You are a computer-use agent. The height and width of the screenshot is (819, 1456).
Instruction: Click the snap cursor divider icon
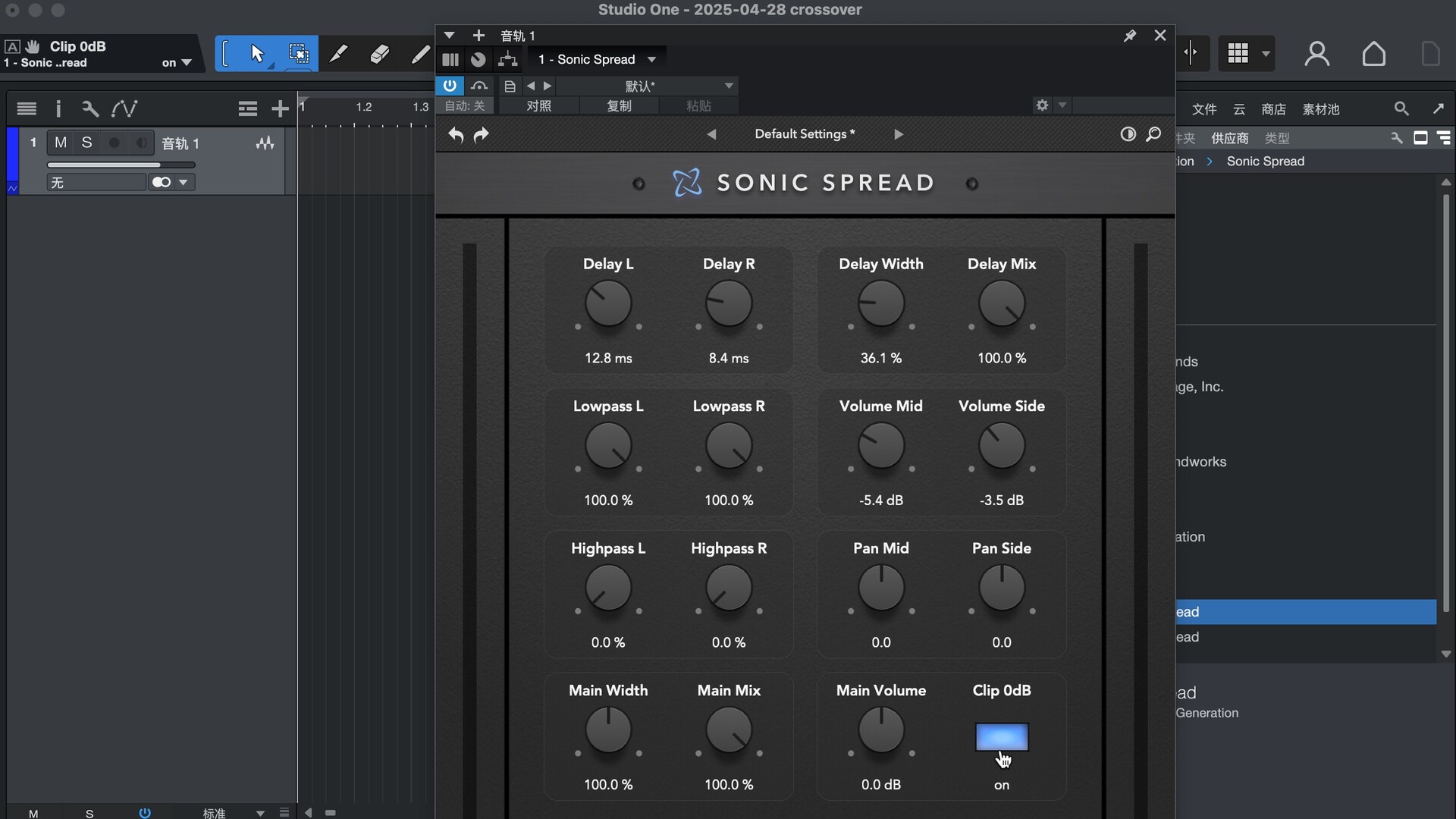click(1191, 53)
